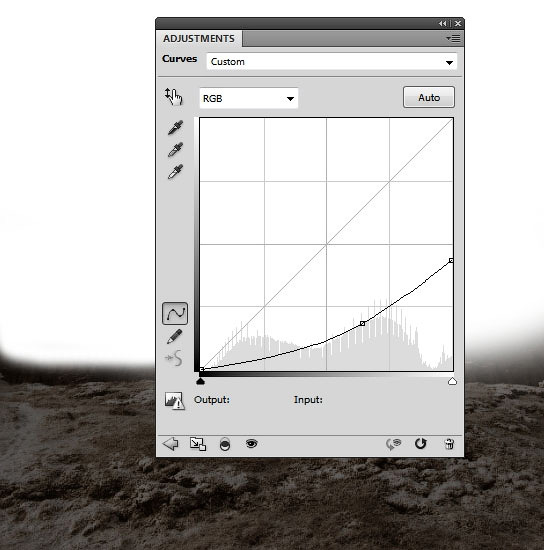The width and height of the screenshot is (544, 550).
Task: Open the Curves preset Custom dropdown
Action: [332, 62]
